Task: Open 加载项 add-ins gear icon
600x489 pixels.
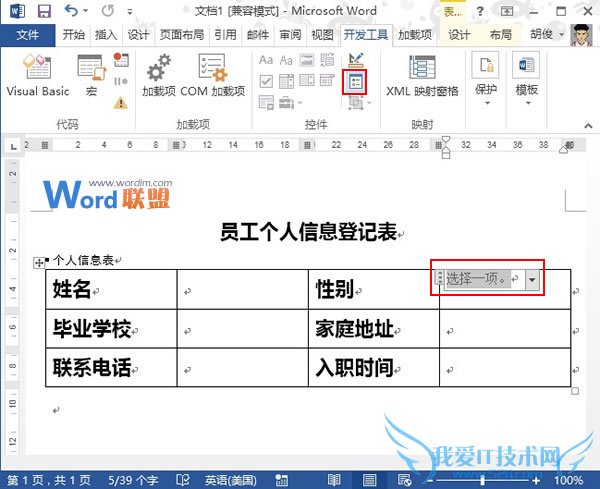Action: 159,75
